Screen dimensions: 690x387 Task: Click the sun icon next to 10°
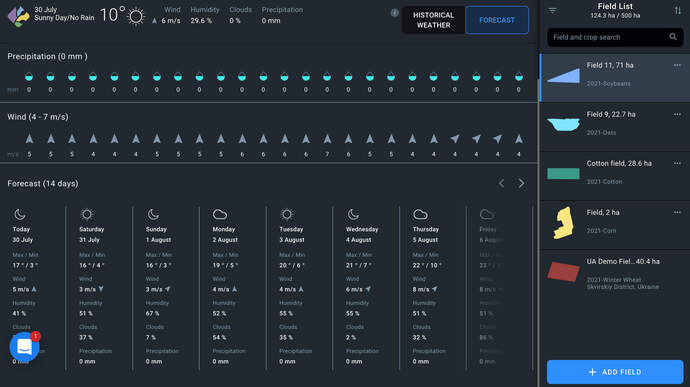[x=136, y=17]
